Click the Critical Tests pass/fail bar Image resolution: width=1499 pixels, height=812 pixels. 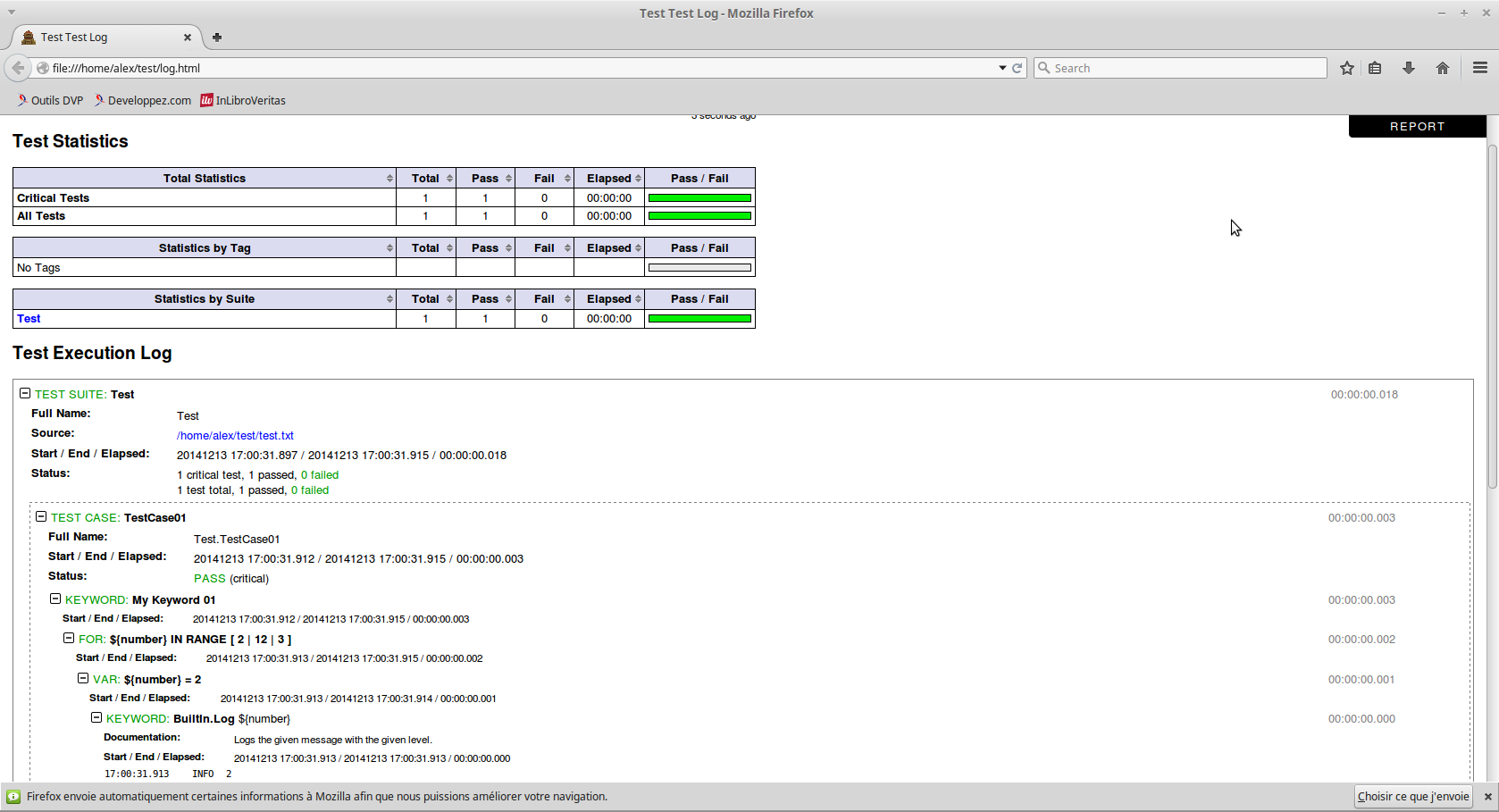699,198
